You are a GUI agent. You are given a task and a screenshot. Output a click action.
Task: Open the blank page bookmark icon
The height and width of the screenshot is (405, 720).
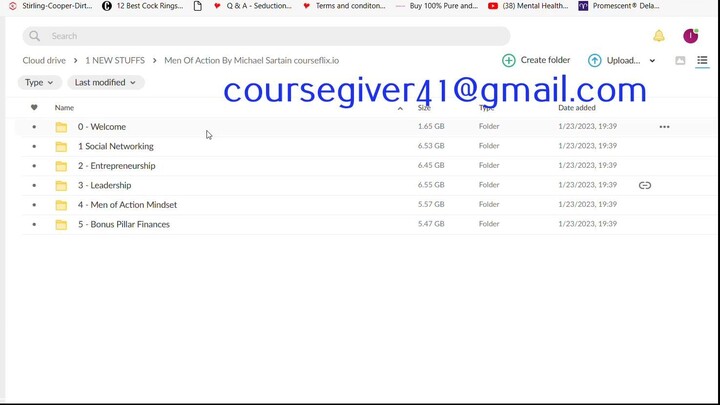coord(197,6)
